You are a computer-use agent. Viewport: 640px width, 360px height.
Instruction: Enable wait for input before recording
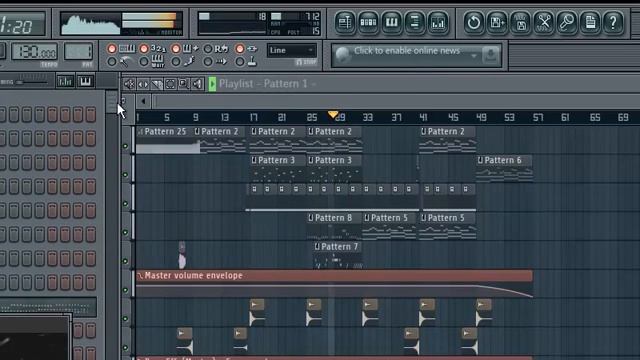point(153,62)
